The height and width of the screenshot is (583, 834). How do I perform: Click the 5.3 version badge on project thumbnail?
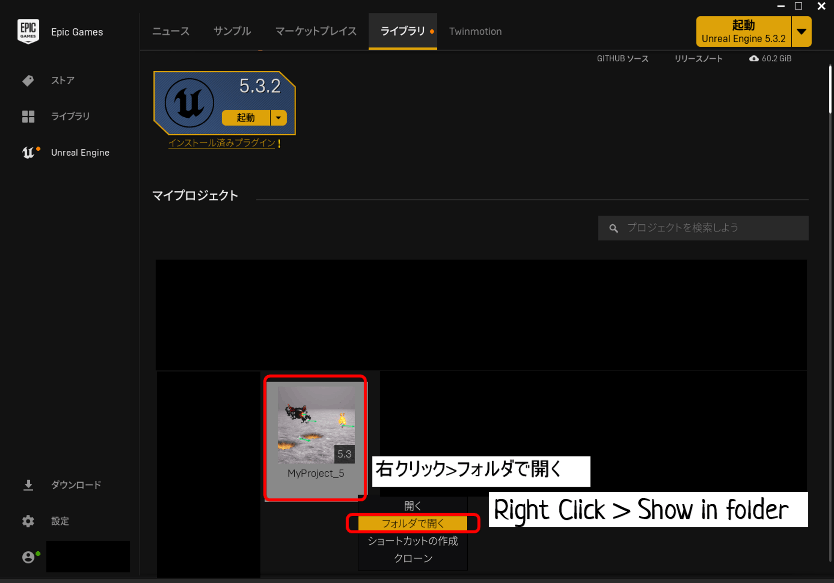click(x=344, y=454)
